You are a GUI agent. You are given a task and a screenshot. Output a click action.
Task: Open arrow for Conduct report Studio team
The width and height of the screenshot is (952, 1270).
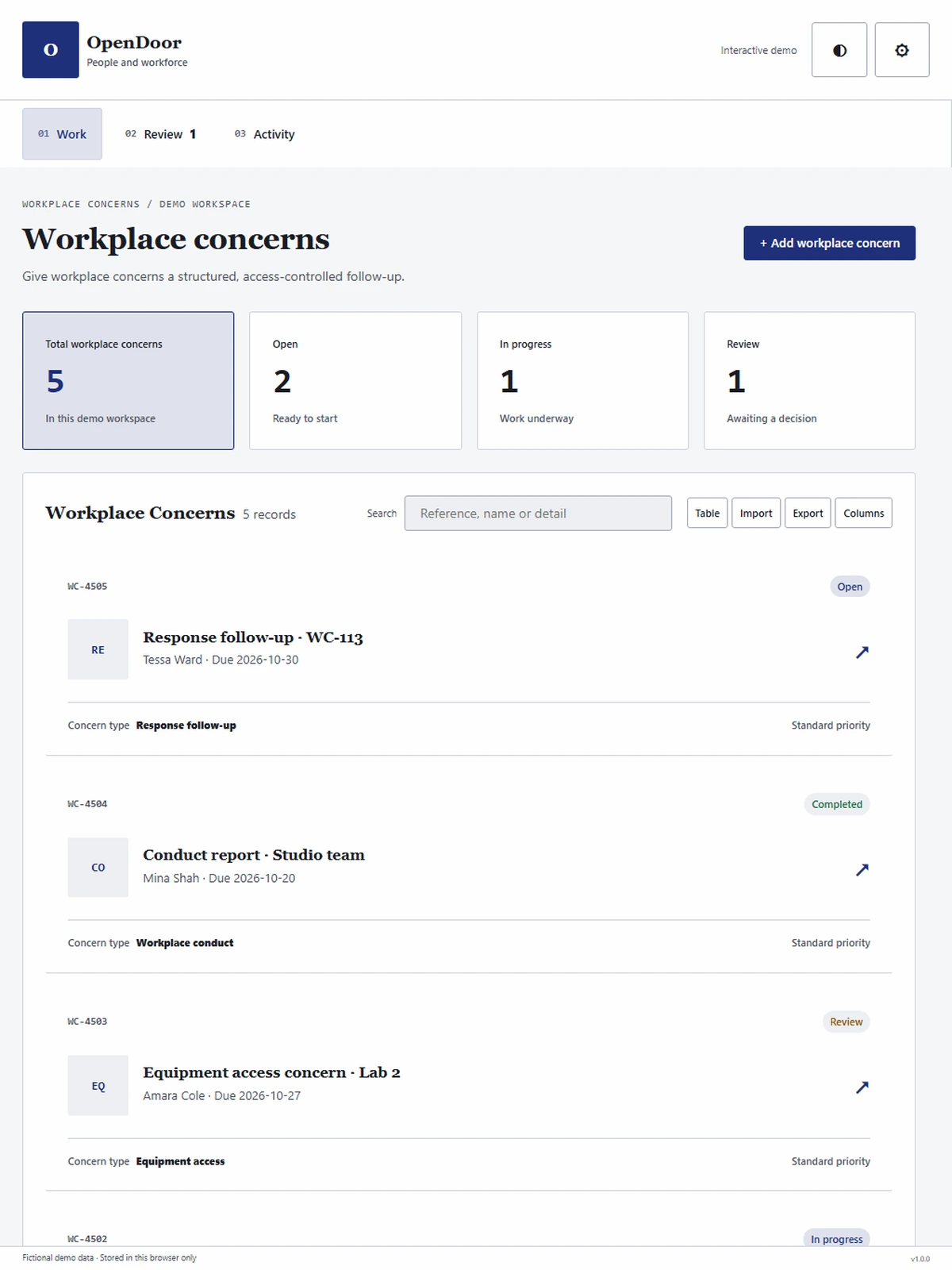click(x=862, y=869)
